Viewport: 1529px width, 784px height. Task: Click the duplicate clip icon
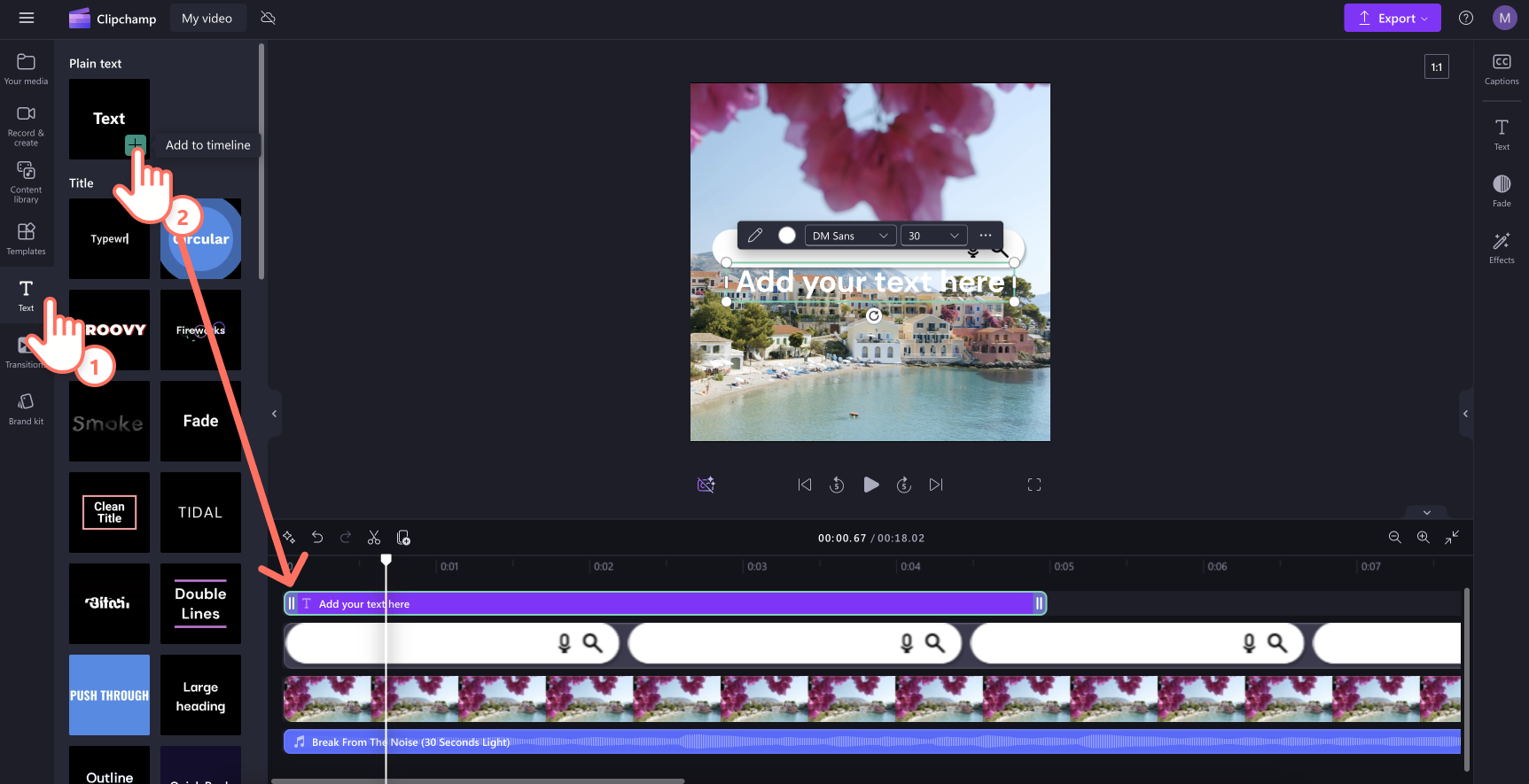403,537
